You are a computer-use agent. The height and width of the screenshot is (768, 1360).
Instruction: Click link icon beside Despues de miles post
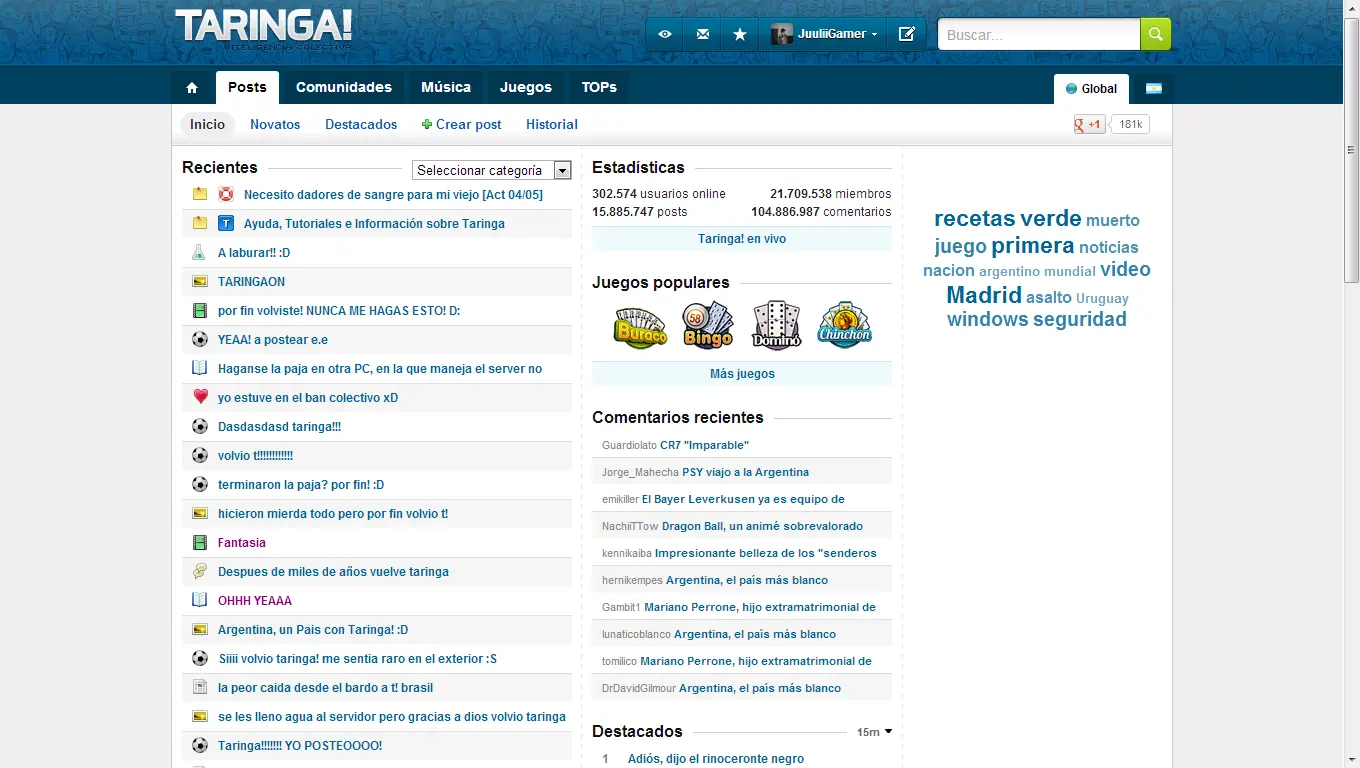coord(199,572)
